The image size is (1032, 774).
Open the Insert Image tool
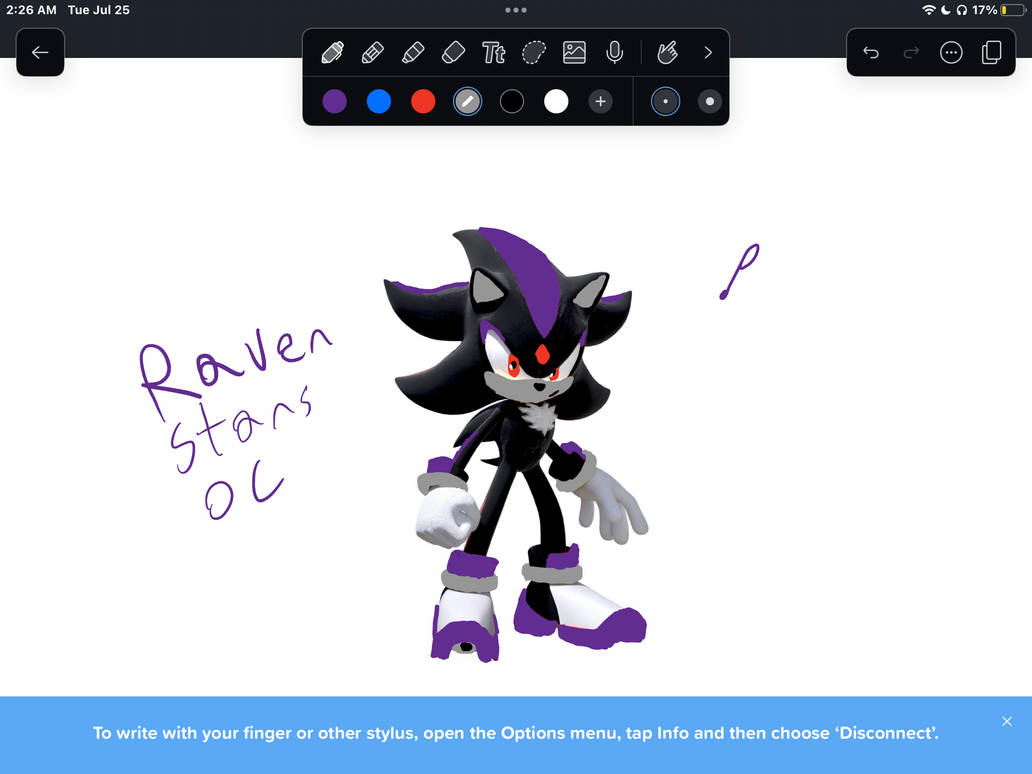click(574, 53)
